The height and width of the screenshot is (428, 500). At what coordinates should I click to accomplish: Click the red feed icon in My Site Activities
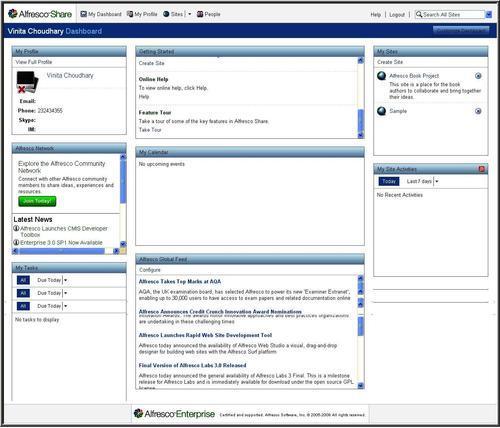point(482,169)
